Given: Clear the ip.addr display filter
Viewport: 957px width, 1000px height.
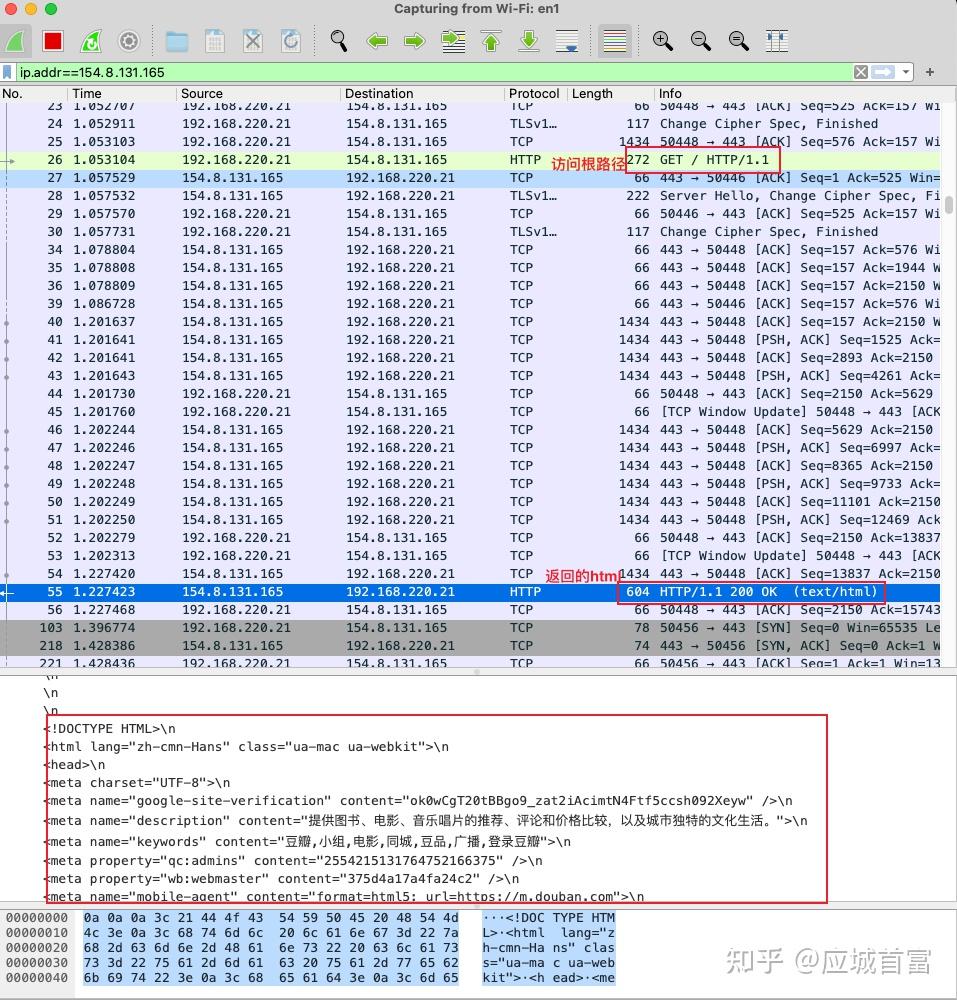Looking at the screenshot, I should tap(859, 72).
